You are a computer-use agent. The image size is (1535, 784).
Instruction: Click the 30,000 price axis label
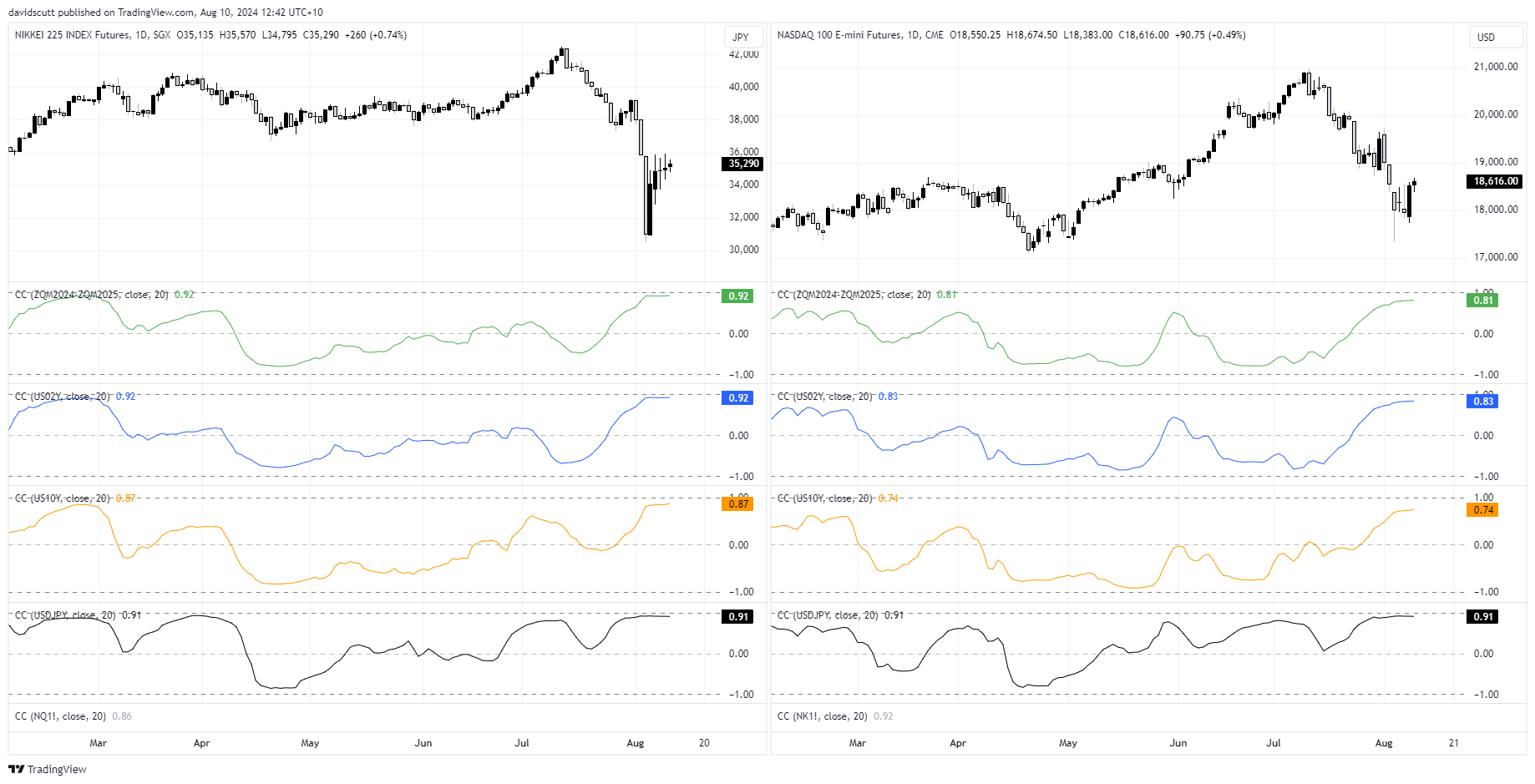(x=744, y=250)
